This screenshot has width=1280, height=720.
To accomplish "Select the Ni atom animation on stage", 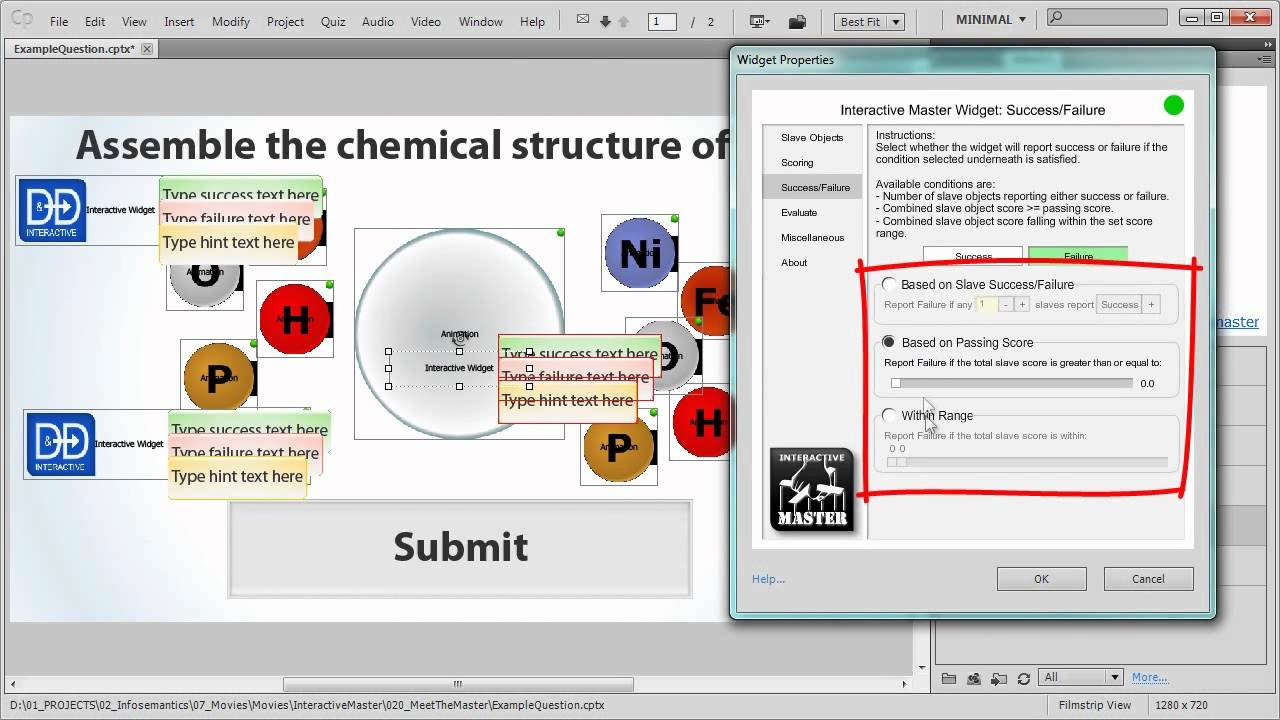I will pyautogui.click(x=640, y=254).
